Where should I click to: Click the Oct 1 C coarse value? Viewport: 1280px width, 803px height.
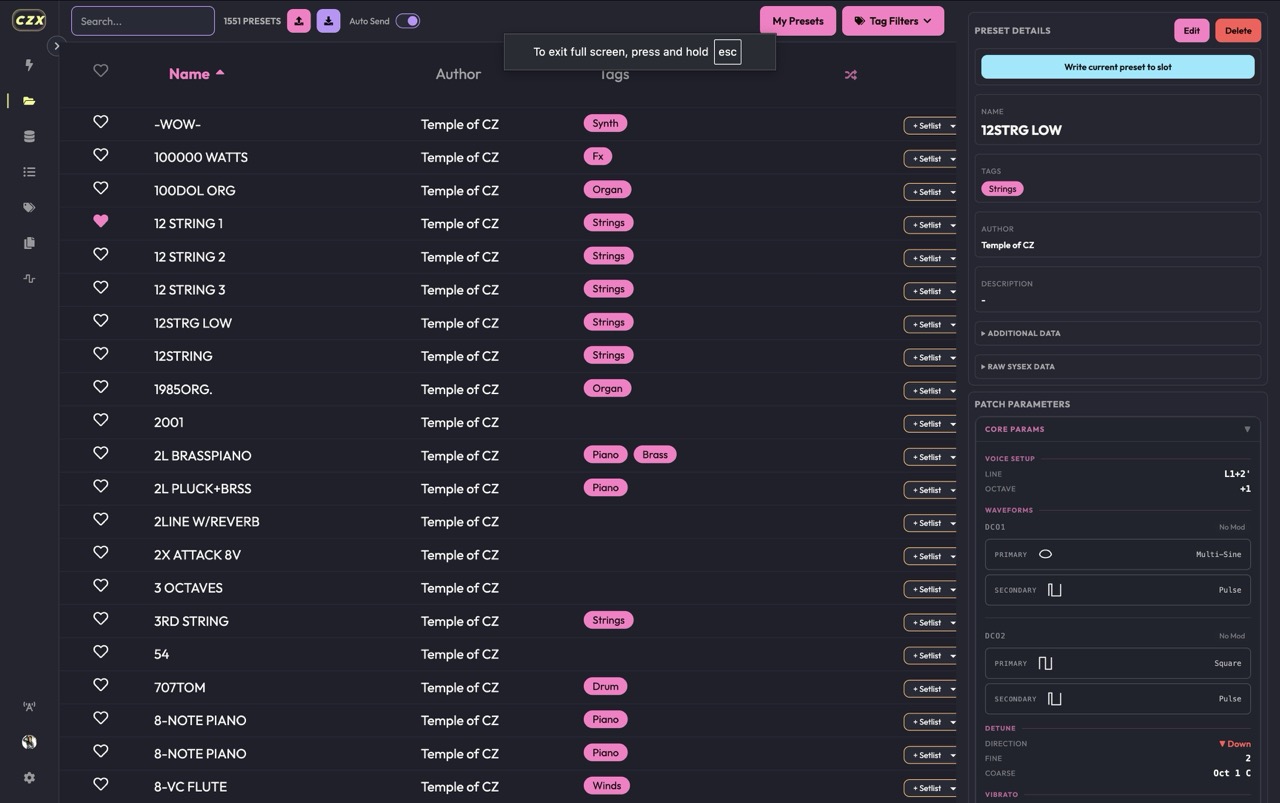[1232, 773]
